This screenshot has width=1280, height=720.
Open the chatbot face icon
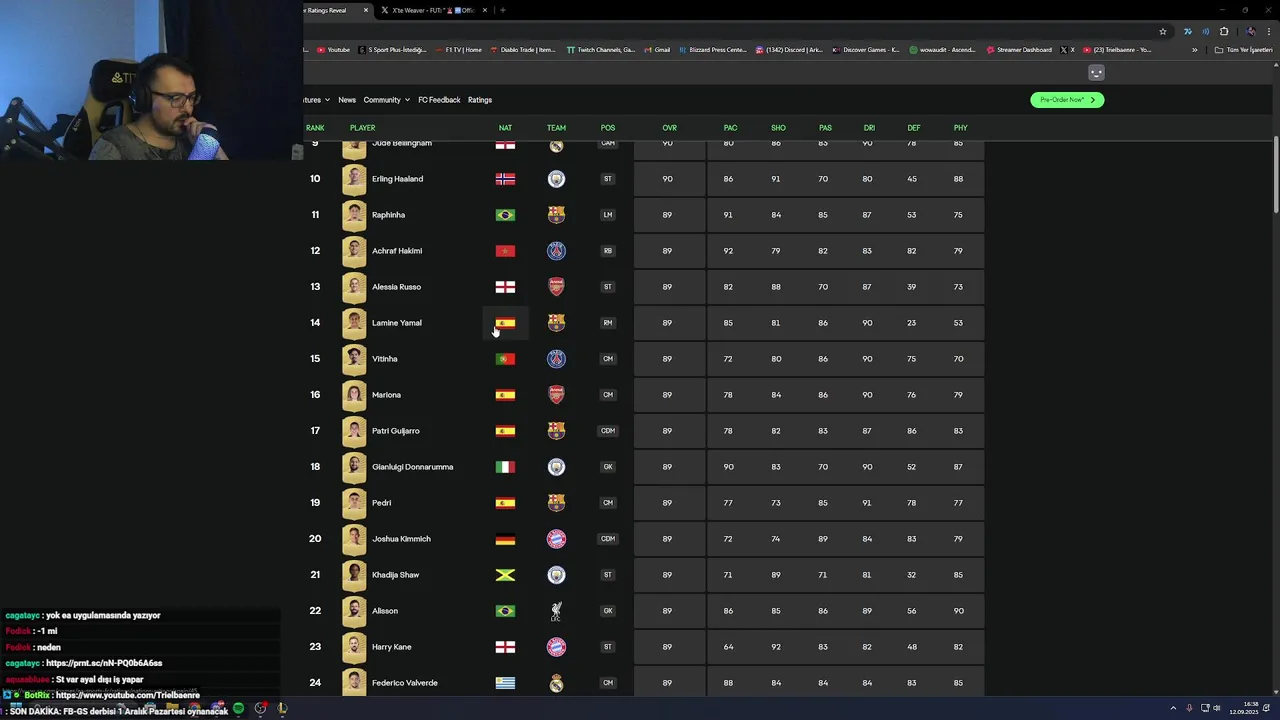click(x=1096, y=72)
